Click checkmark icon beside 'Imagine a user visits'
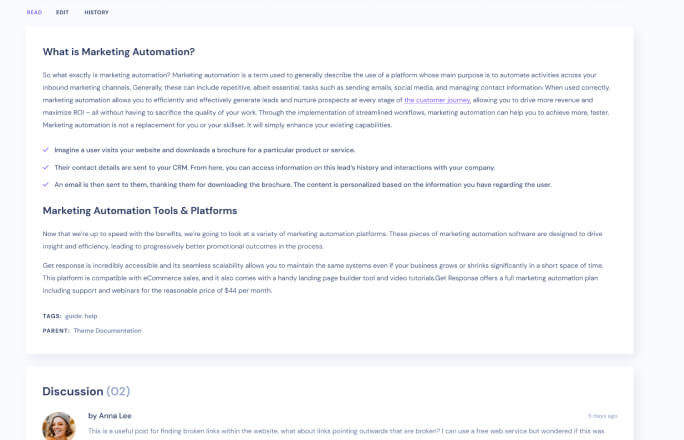Viewport: 684px width, 440px height. pyautogui.click(x=46, y=150)
